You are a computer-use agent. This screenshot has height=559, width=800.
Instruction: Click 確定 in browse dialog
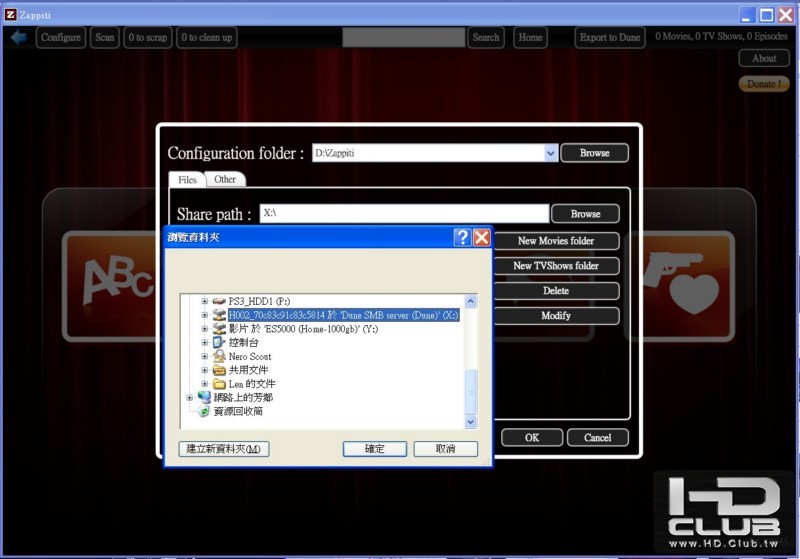[374, 449]
